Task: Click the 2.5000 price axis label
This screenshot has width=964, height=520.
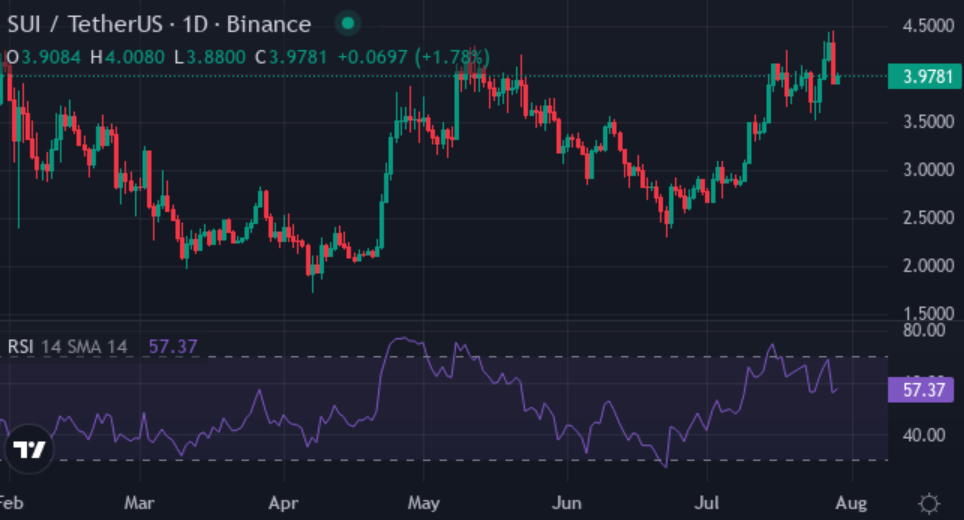Action: [x=928, y=218]
